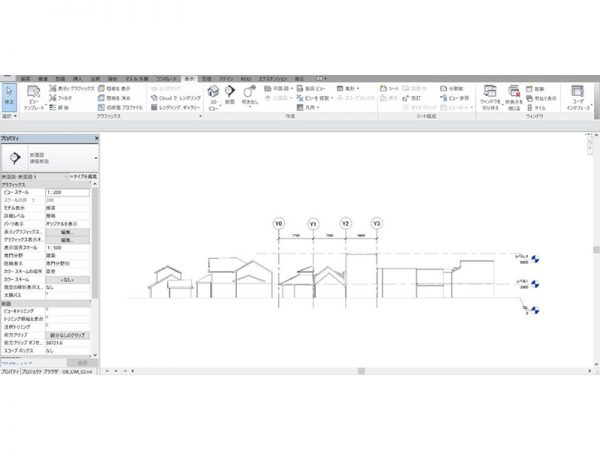
Task: Click the Revisions tool
Action: point(412,98)
